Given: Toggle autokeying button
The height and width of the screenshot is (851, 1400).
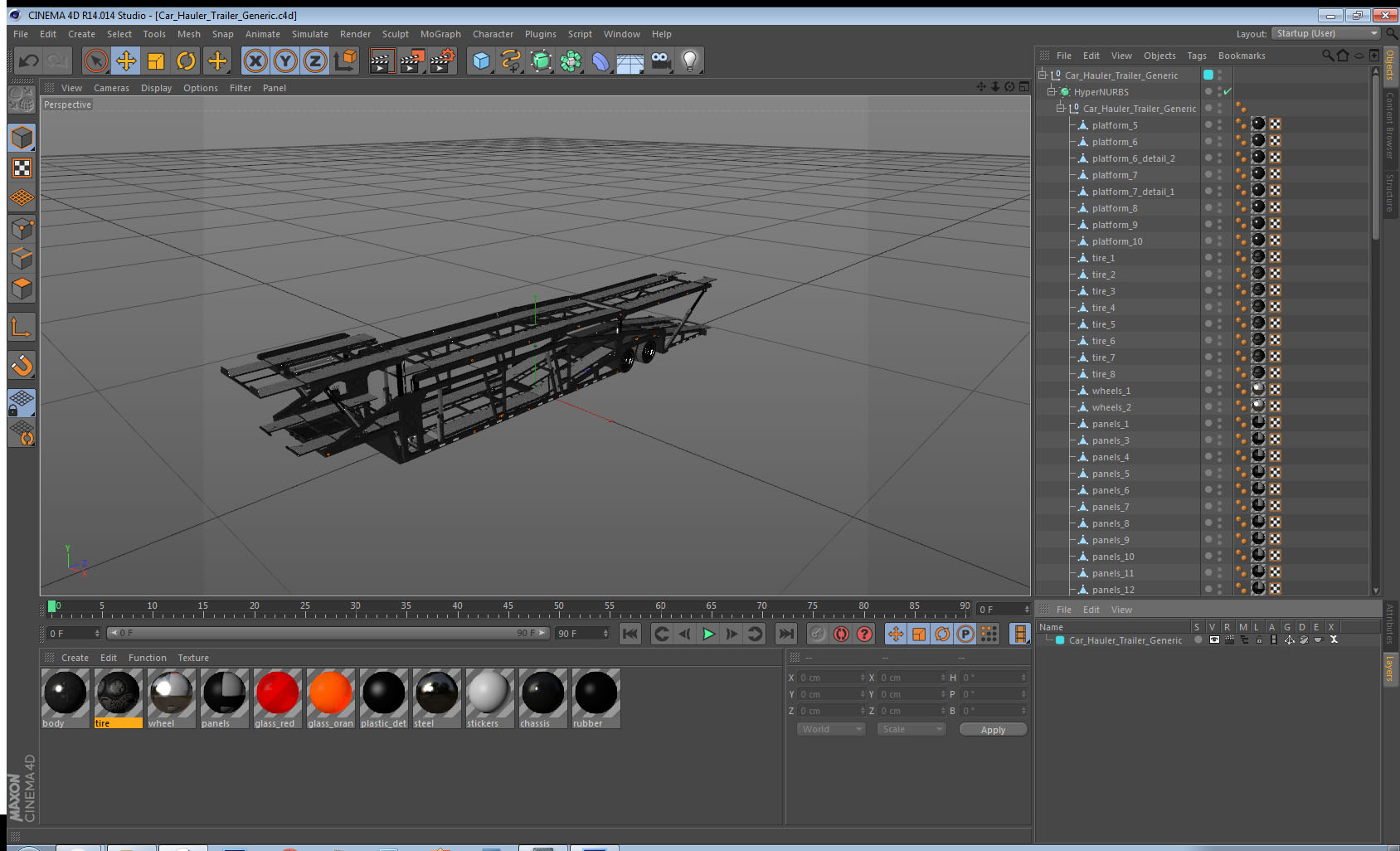Looking at the screenshot, I should pos(841,634).
